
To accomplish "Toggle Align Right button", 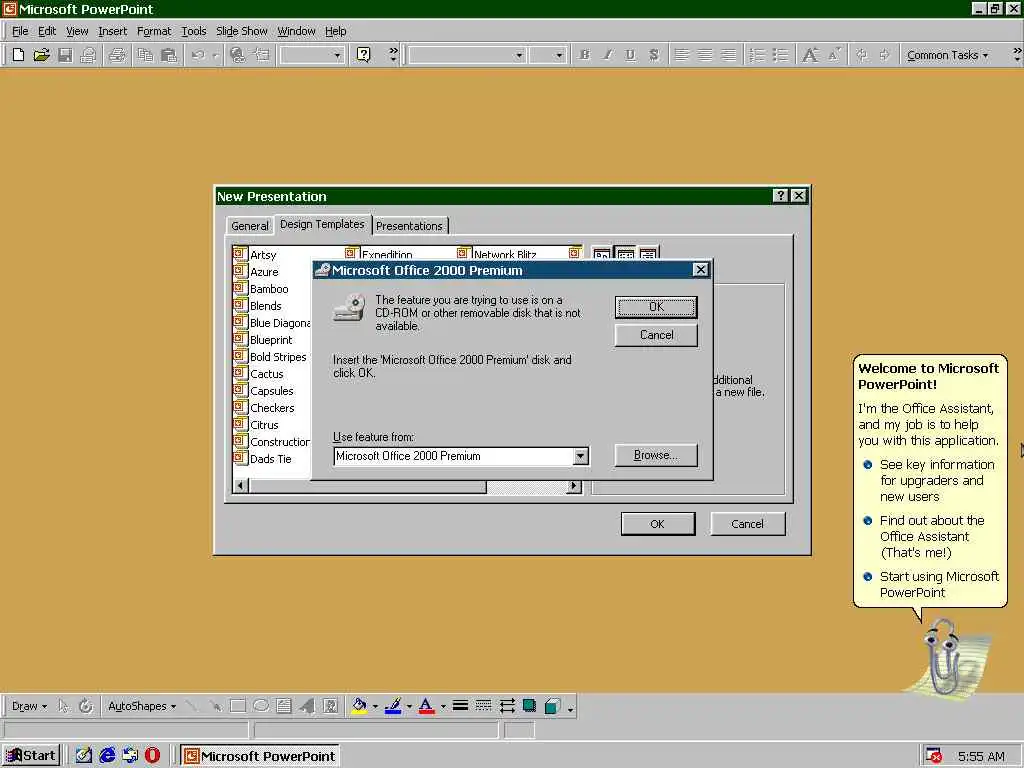I will 728,55.
